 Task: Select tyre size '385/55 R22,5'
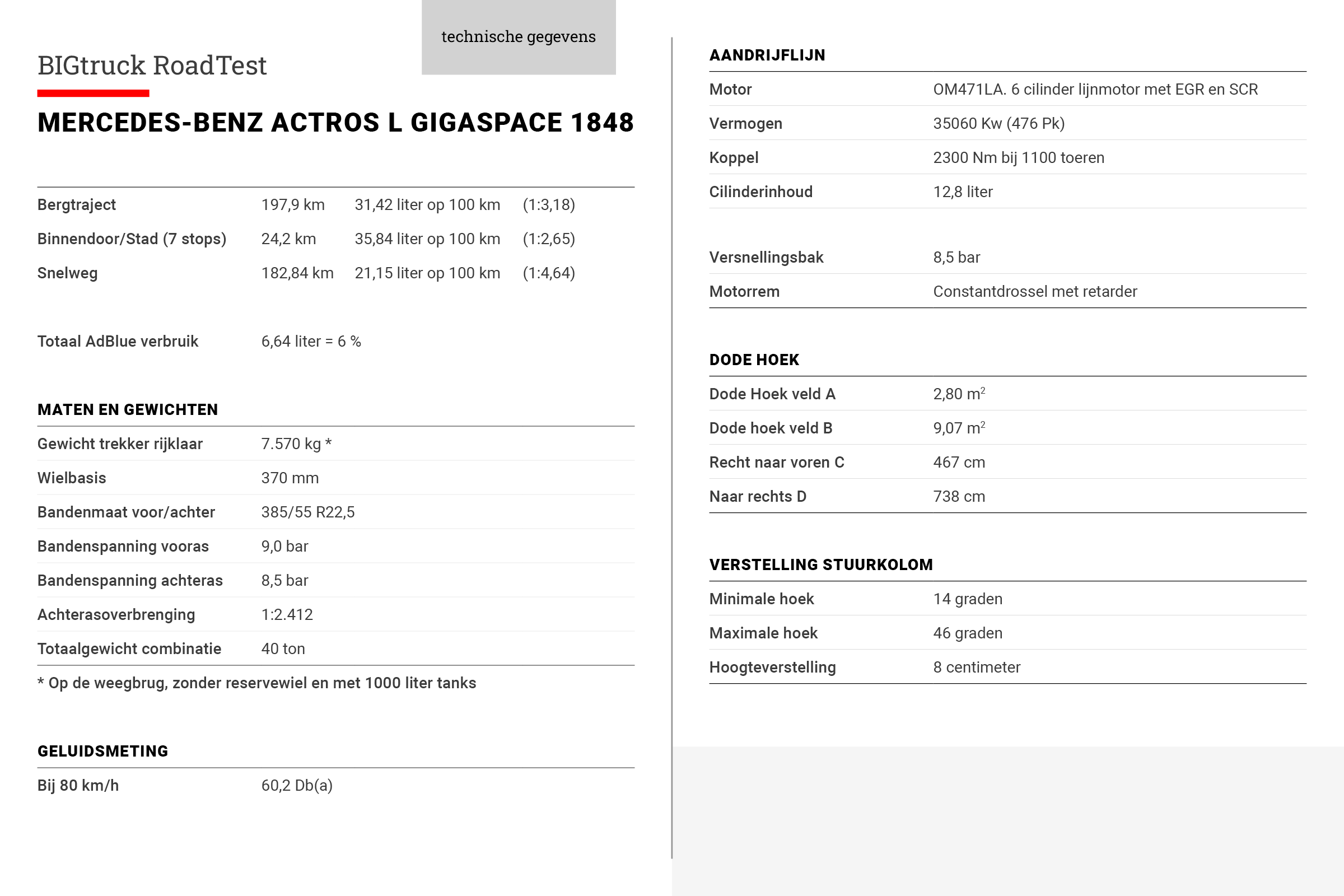[x=307, y=512]
